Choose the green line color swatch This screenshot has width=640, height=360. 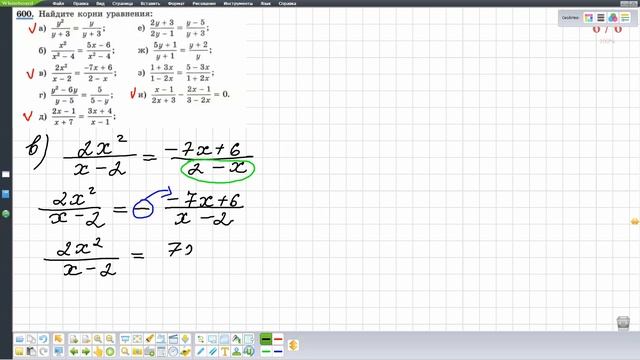266,351
